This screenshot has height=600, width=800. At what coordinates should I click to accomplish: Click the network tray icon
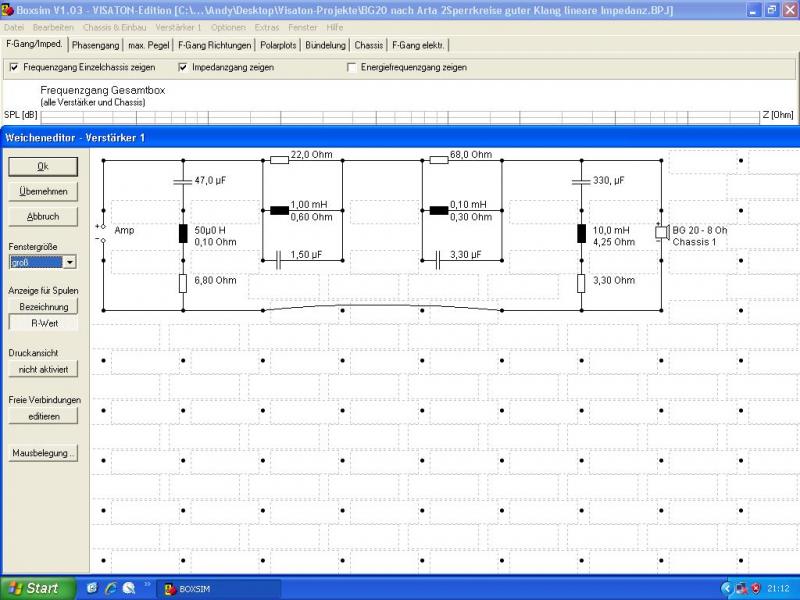pyautogui.click(x=741, y=589)
